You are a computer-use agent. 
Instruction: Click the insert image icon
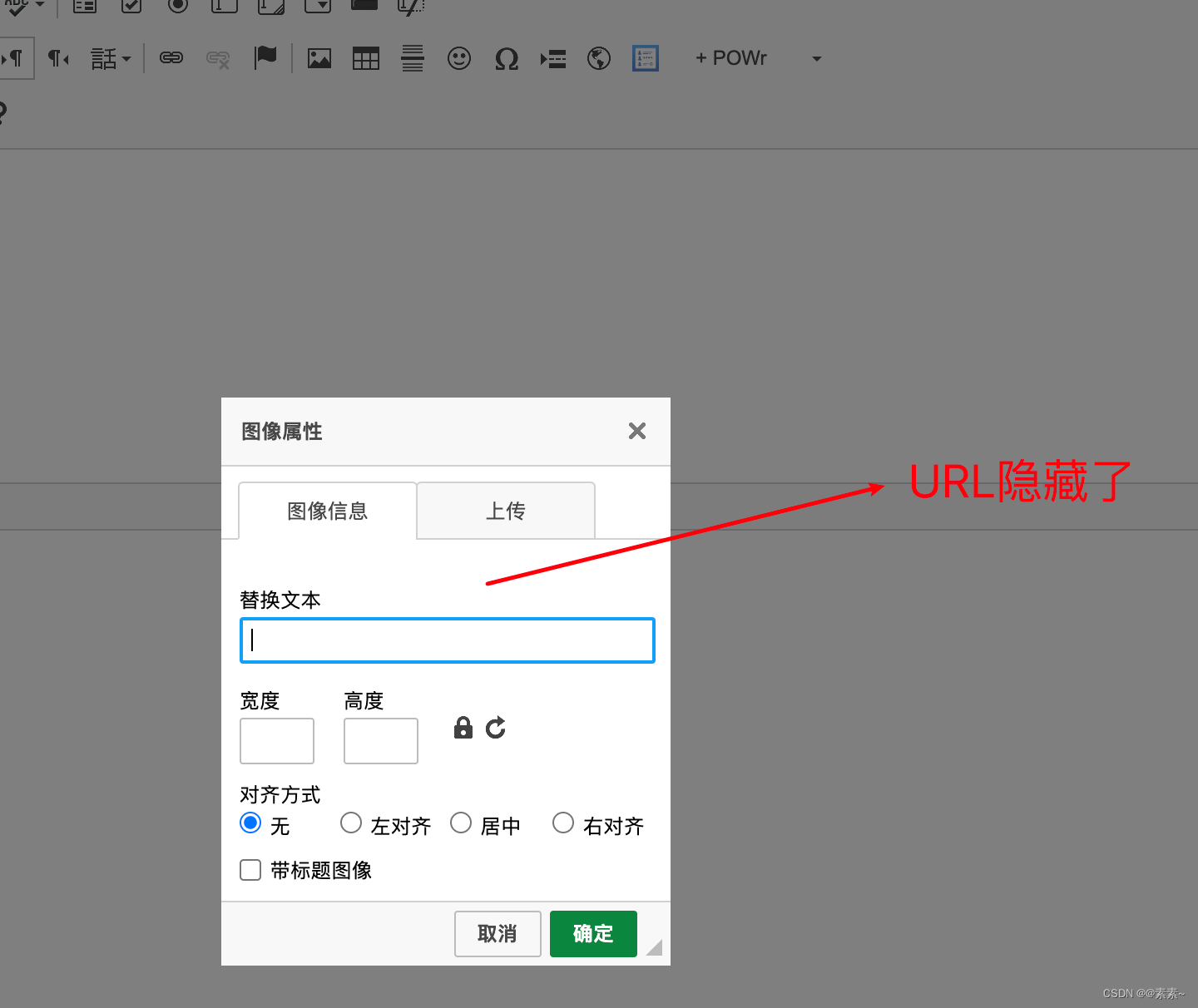pos(319,58)
